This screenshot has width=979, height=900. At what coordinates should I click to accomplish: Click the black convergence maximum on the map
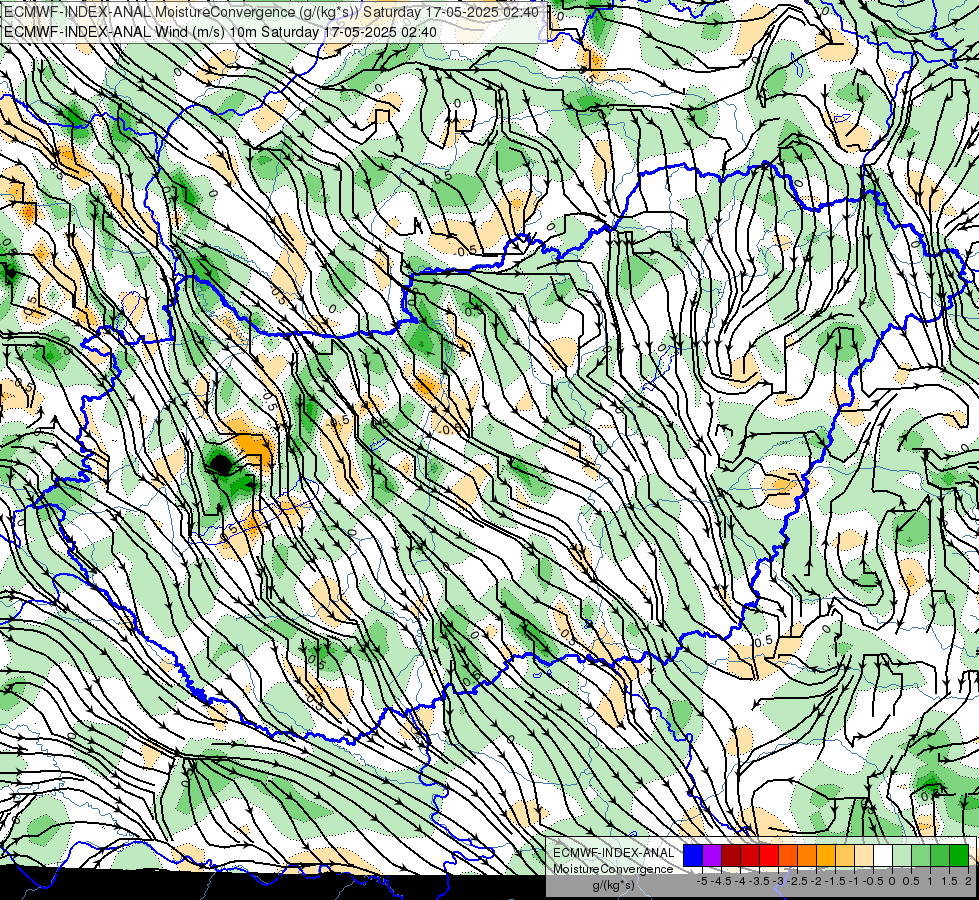[220, 464]
